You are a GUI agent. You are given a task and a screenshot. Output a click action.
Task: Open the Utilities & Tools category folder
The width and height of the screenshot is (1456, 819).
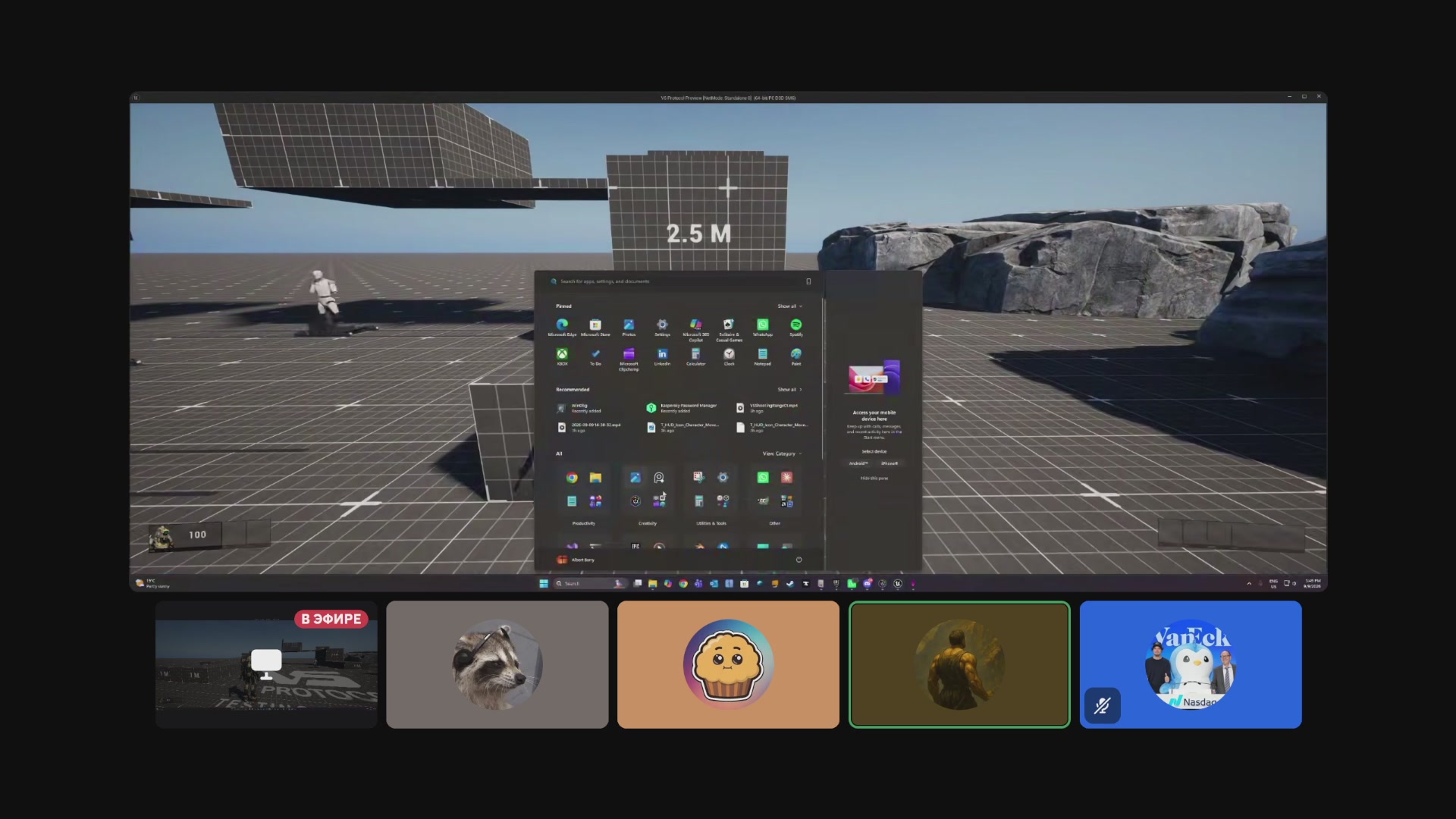click(711, 490)
